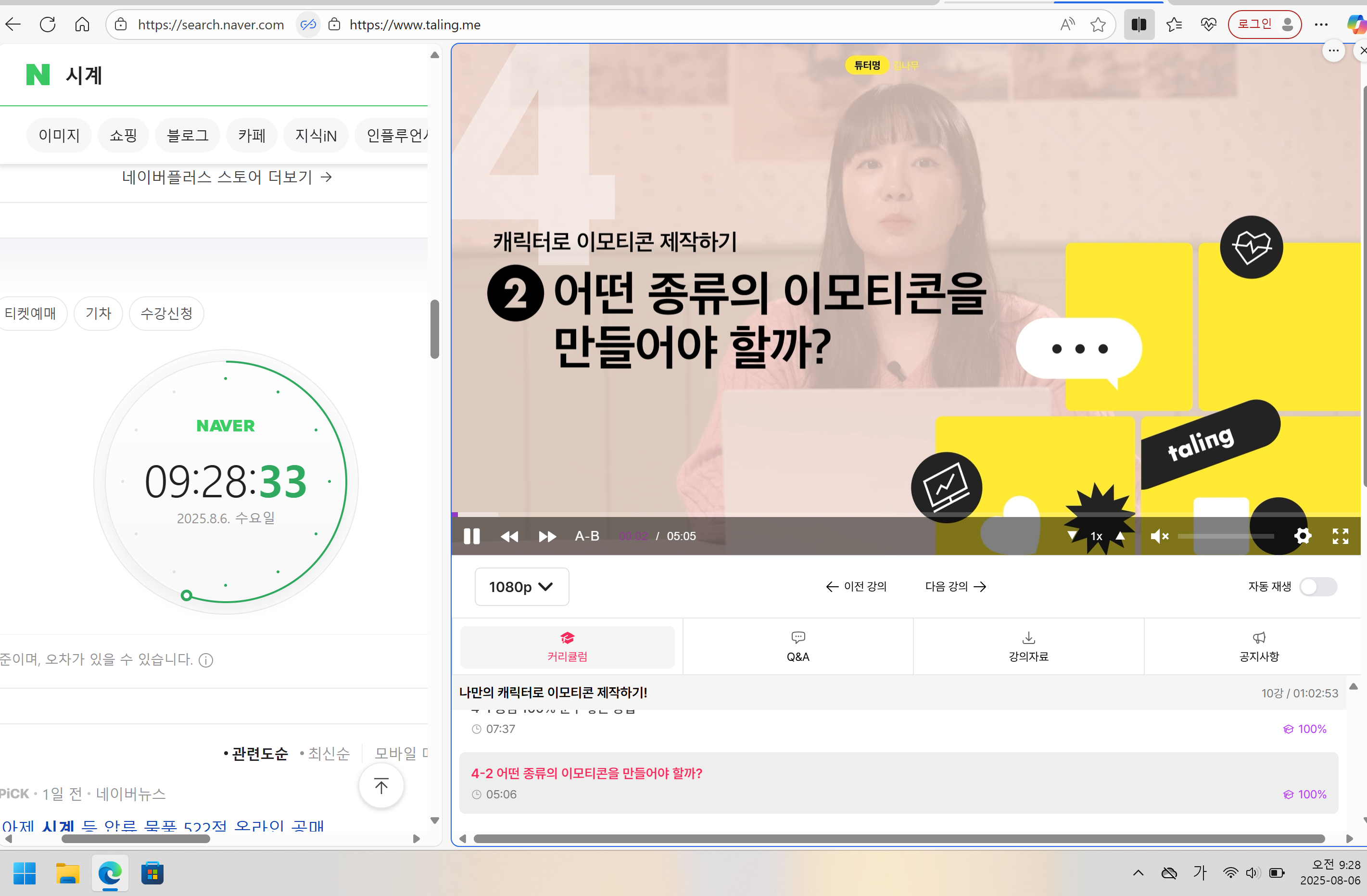Add page to favorites star icon
Image resolution: width=1367 pixels, height=896 pixels.
coord(1098,25)
